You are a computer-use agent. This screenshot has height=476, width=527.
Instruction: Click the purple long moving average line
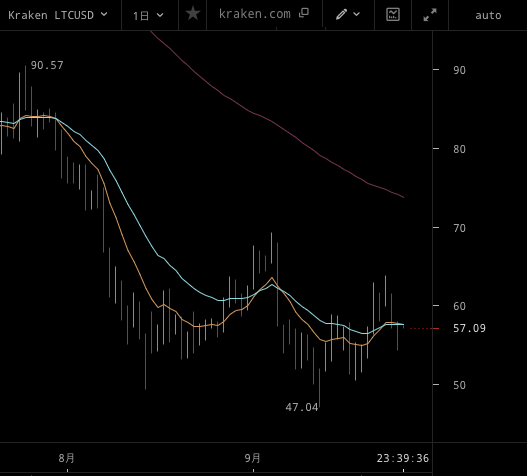(272, 121)
